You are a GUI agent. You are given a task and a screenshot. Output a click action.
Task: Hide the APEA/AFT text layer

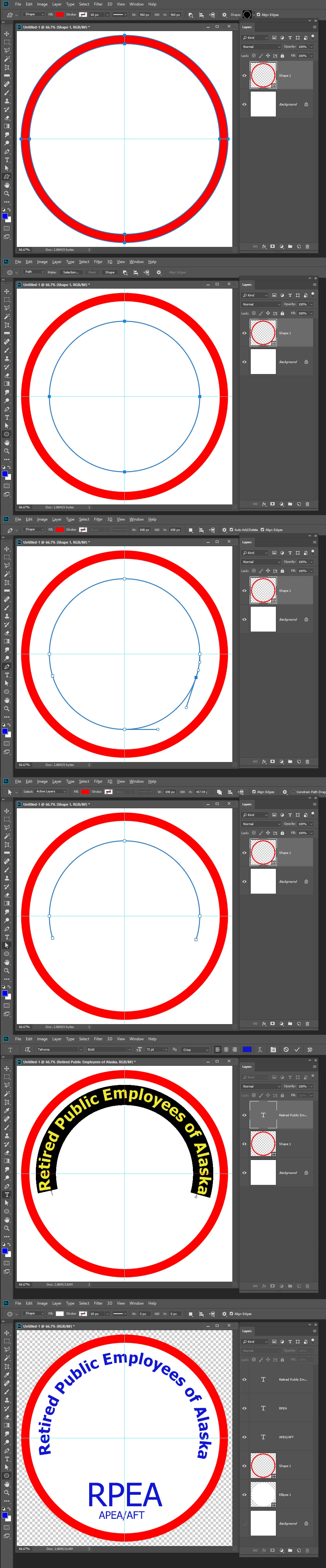point(245,1437)
